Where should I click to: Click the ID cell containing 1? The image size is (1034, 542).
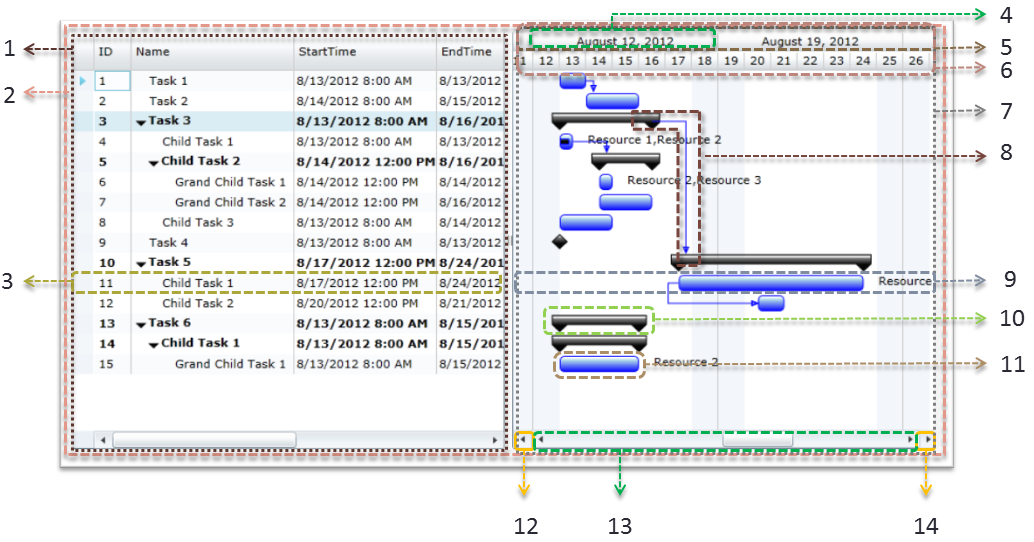(111, 81)
